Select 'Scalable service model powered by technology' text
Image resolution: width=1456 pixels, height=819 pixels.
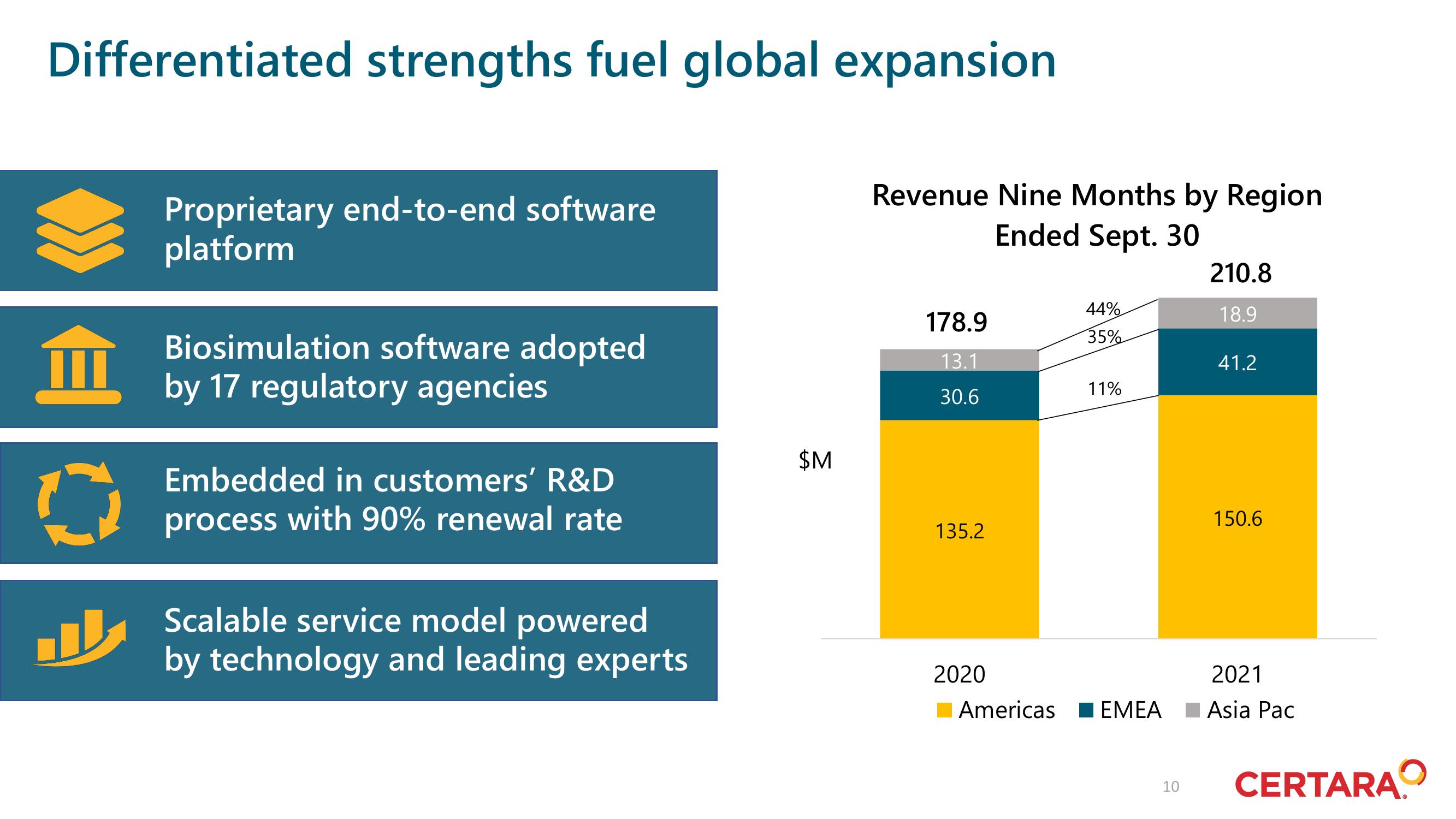(x=425, y=639)
